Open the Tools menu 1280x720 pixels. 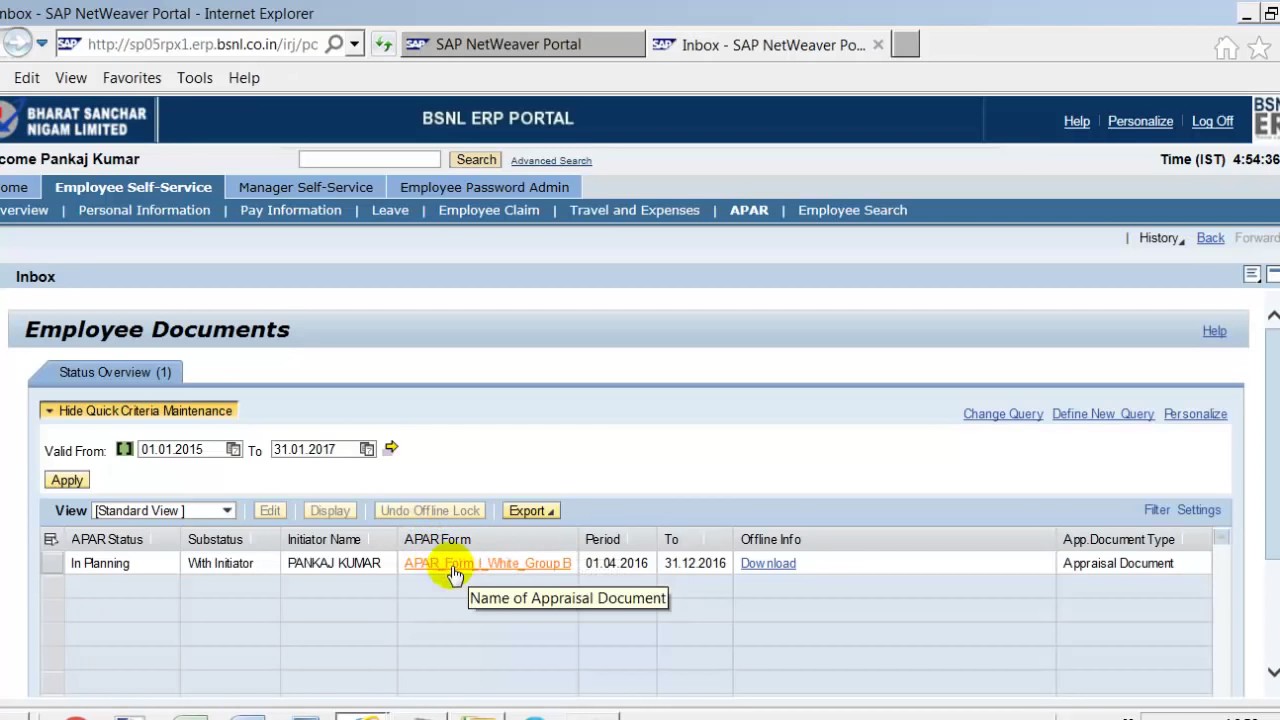tap(194, 78)
